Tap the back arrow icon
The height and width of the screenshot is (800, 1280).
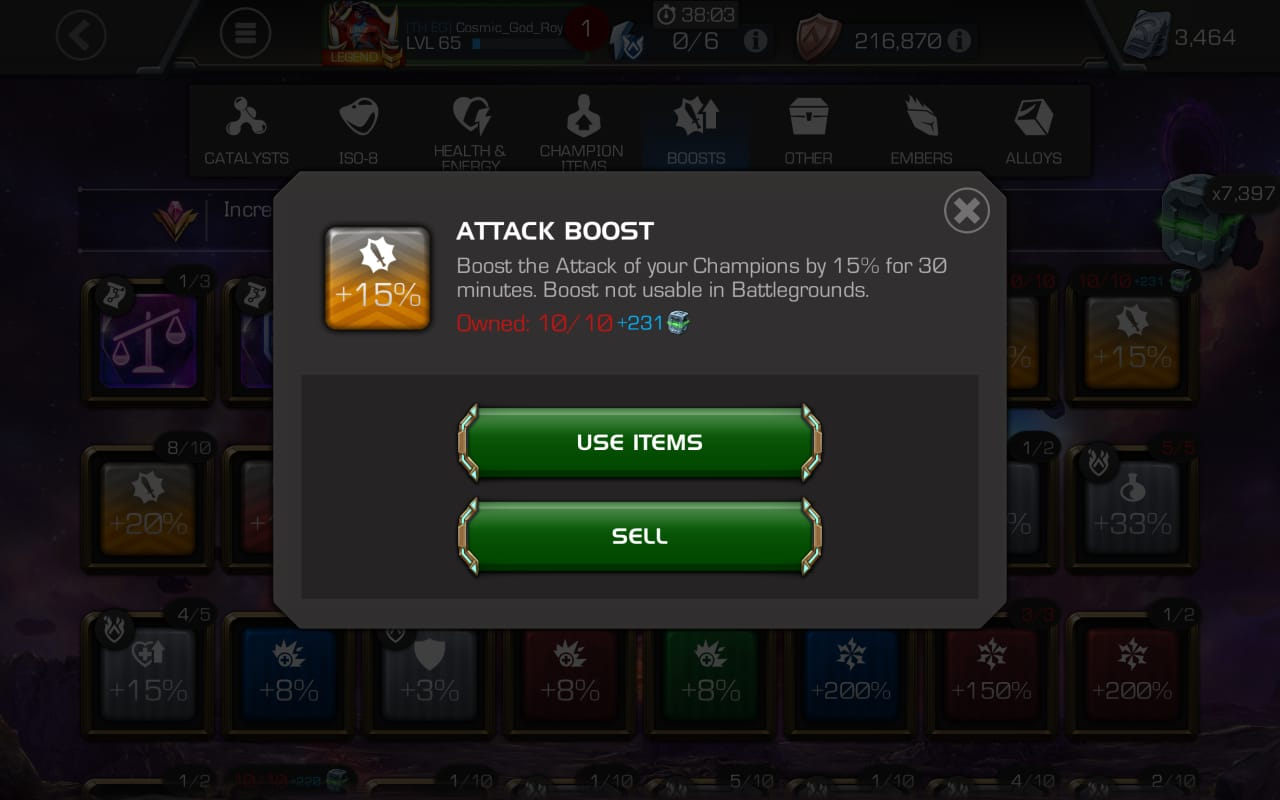81,36
